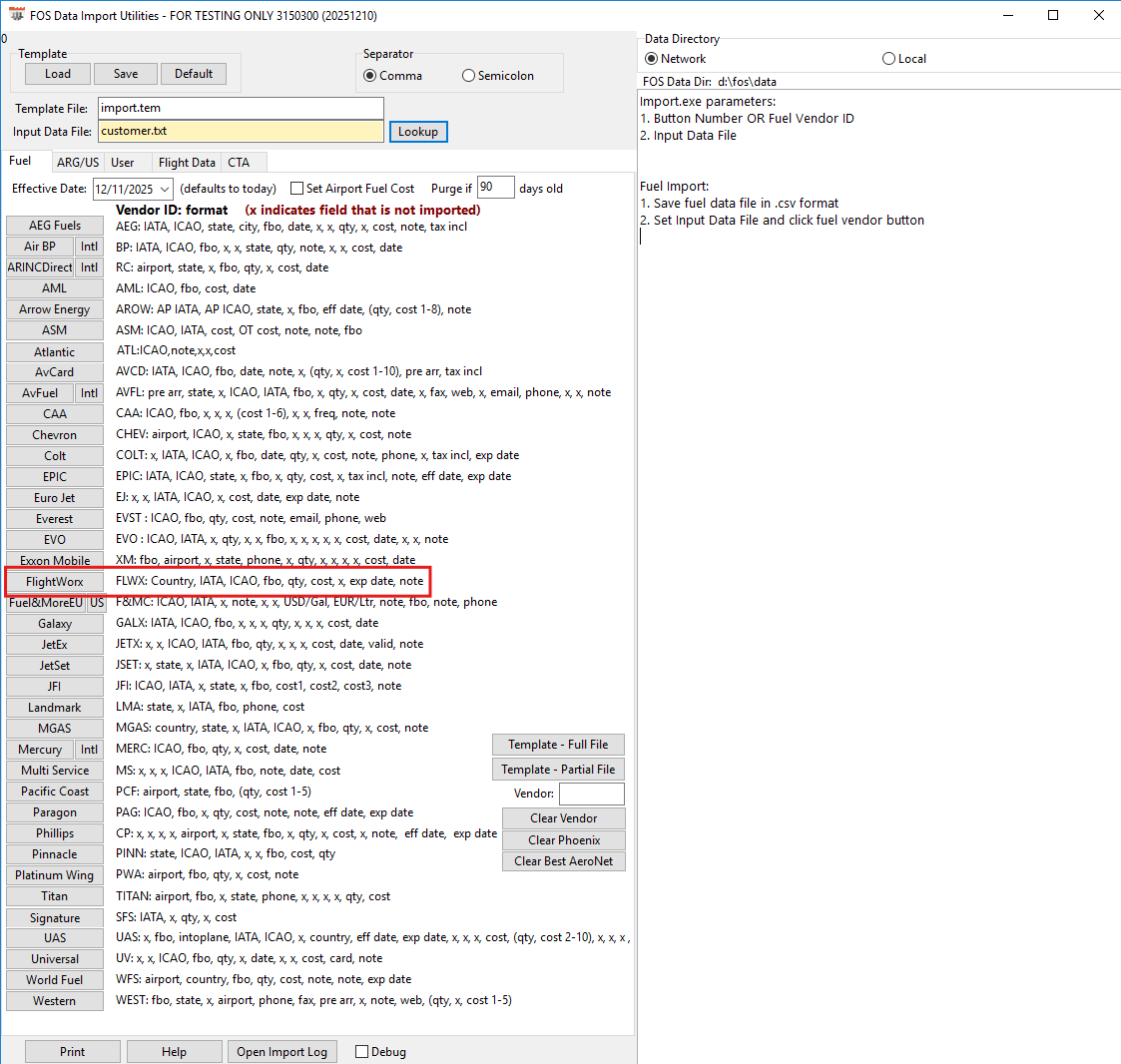Select the Local data directory option
Viewport: 1121px width, 1064px height.
click(x=889, y=59)
